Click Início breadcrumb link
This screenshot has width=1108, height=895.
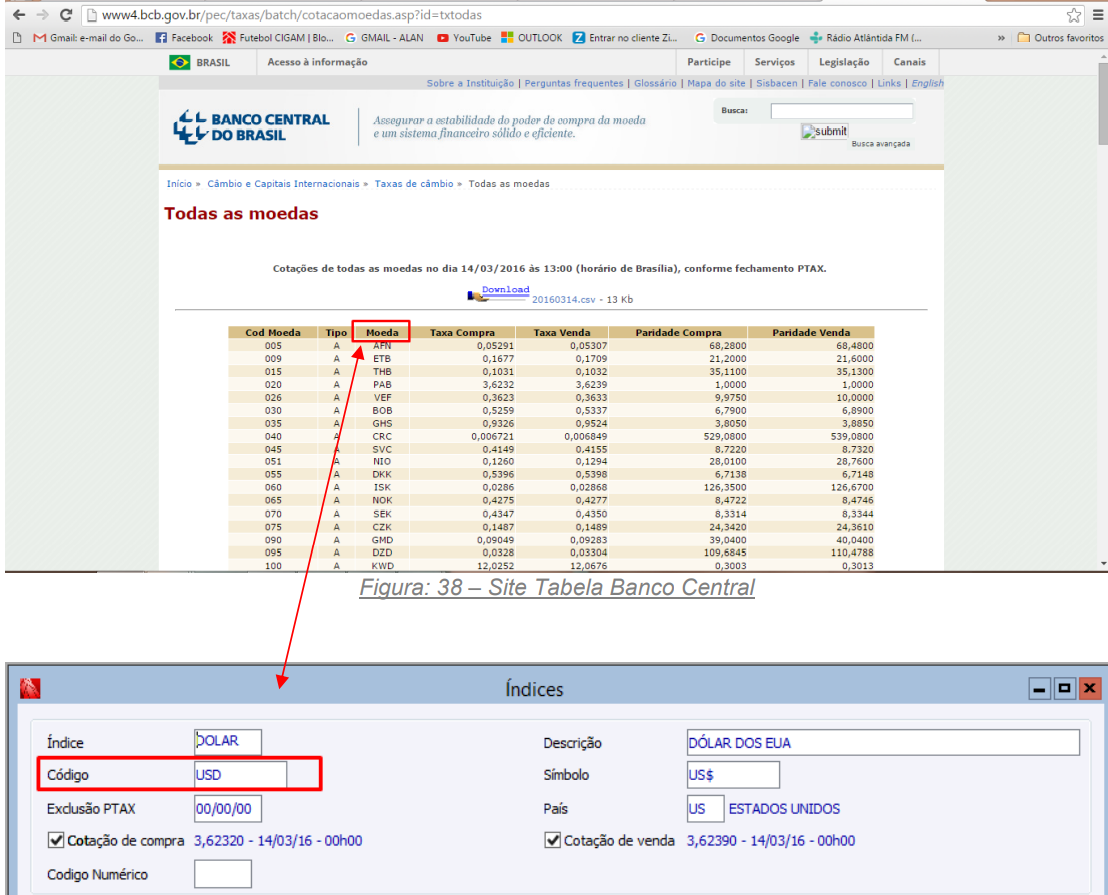179,184
